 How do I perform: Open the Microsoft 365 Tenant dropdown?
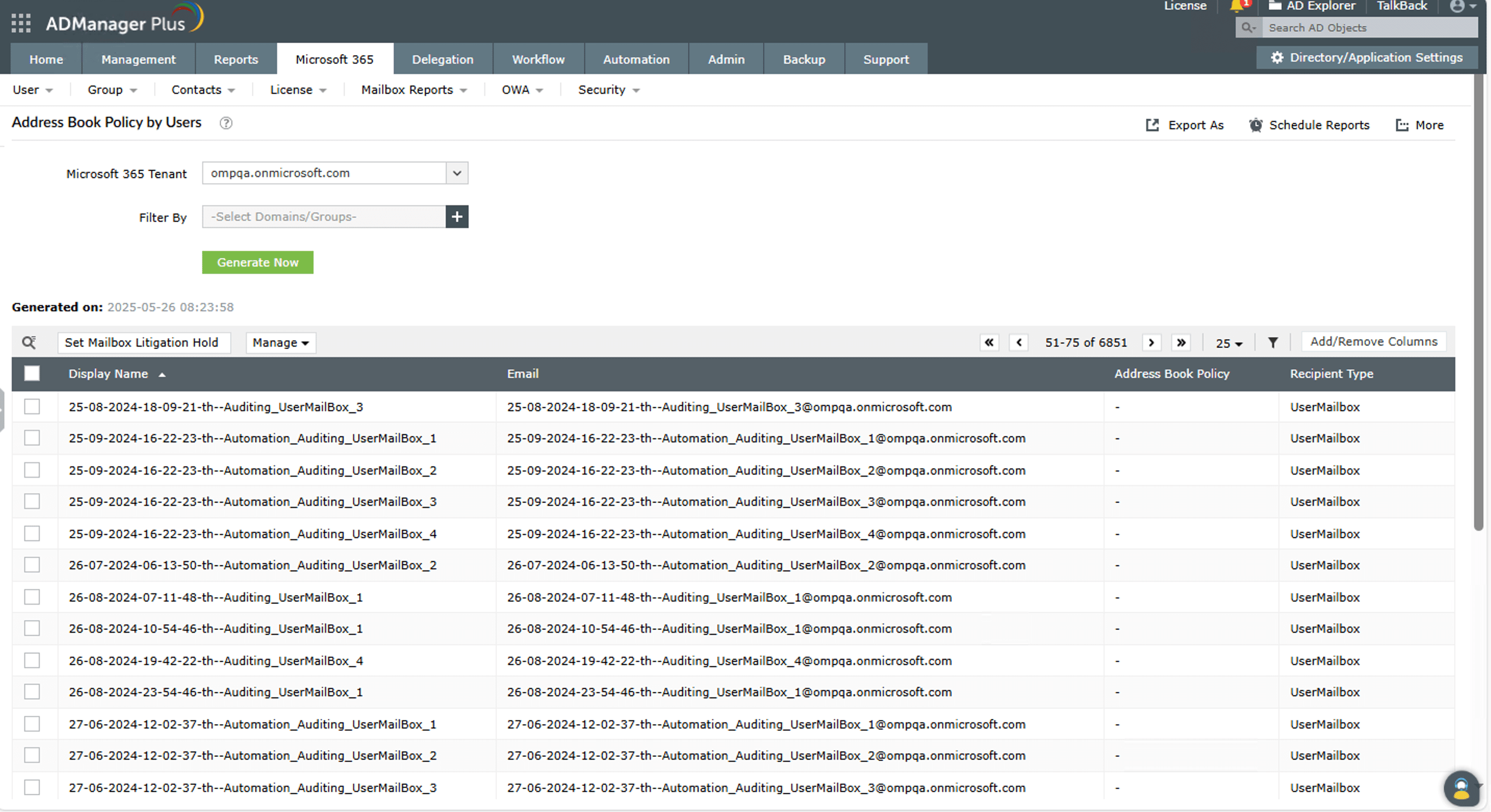click(457, 173)
